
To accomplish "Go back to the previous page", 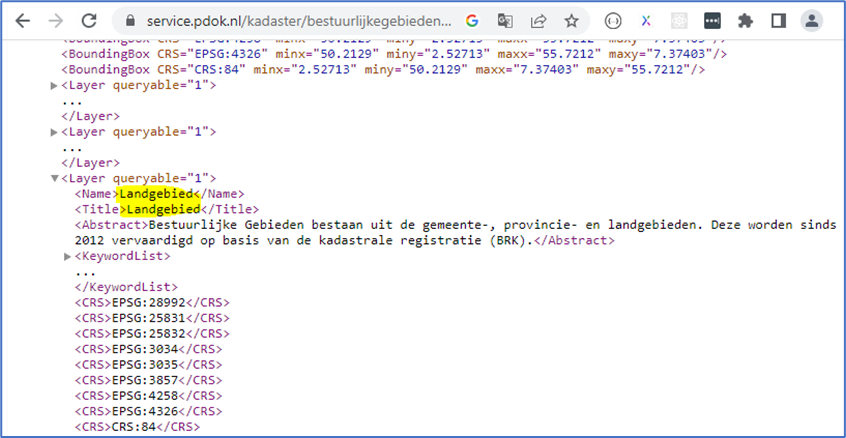I will 23,20.
